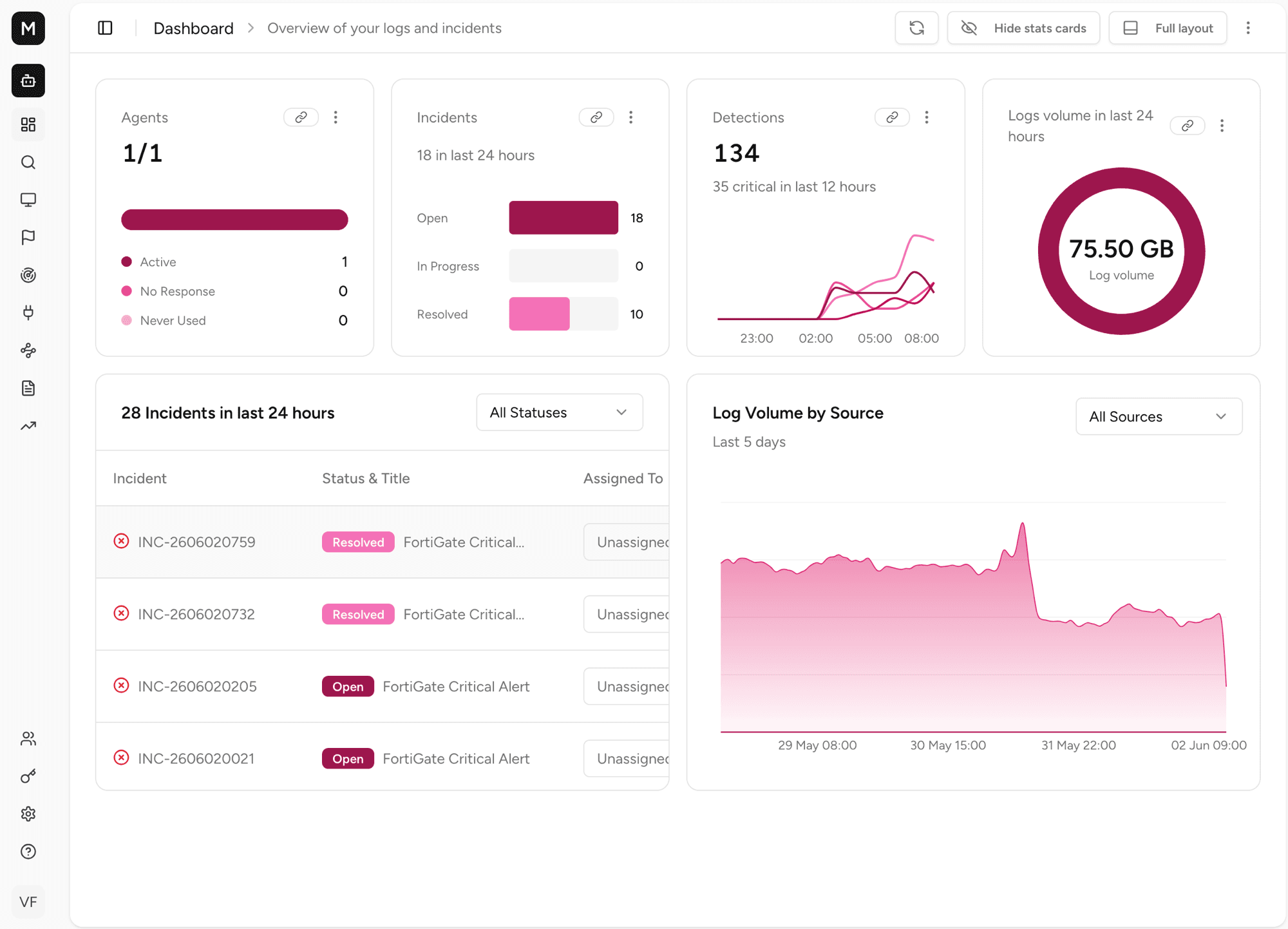1288x929 pixels.
Task: Open the search magnifier icon in sidebar
Action: click(28, 162)
